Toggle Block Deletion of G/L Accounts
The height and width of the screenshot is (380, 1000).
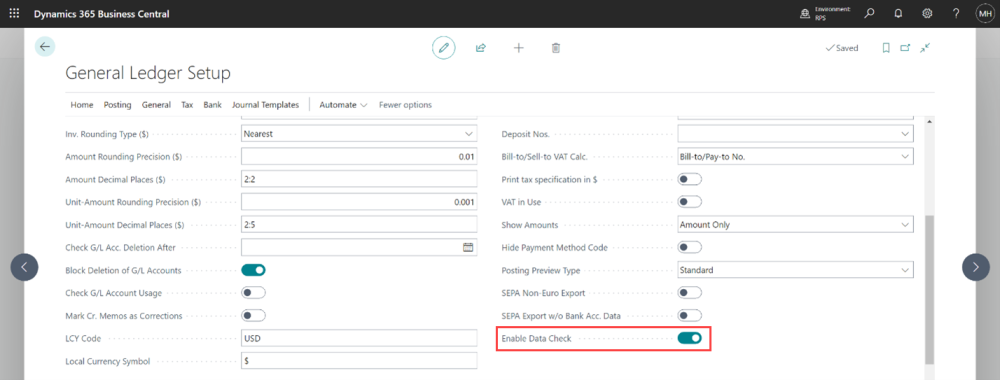pos(253,270)
